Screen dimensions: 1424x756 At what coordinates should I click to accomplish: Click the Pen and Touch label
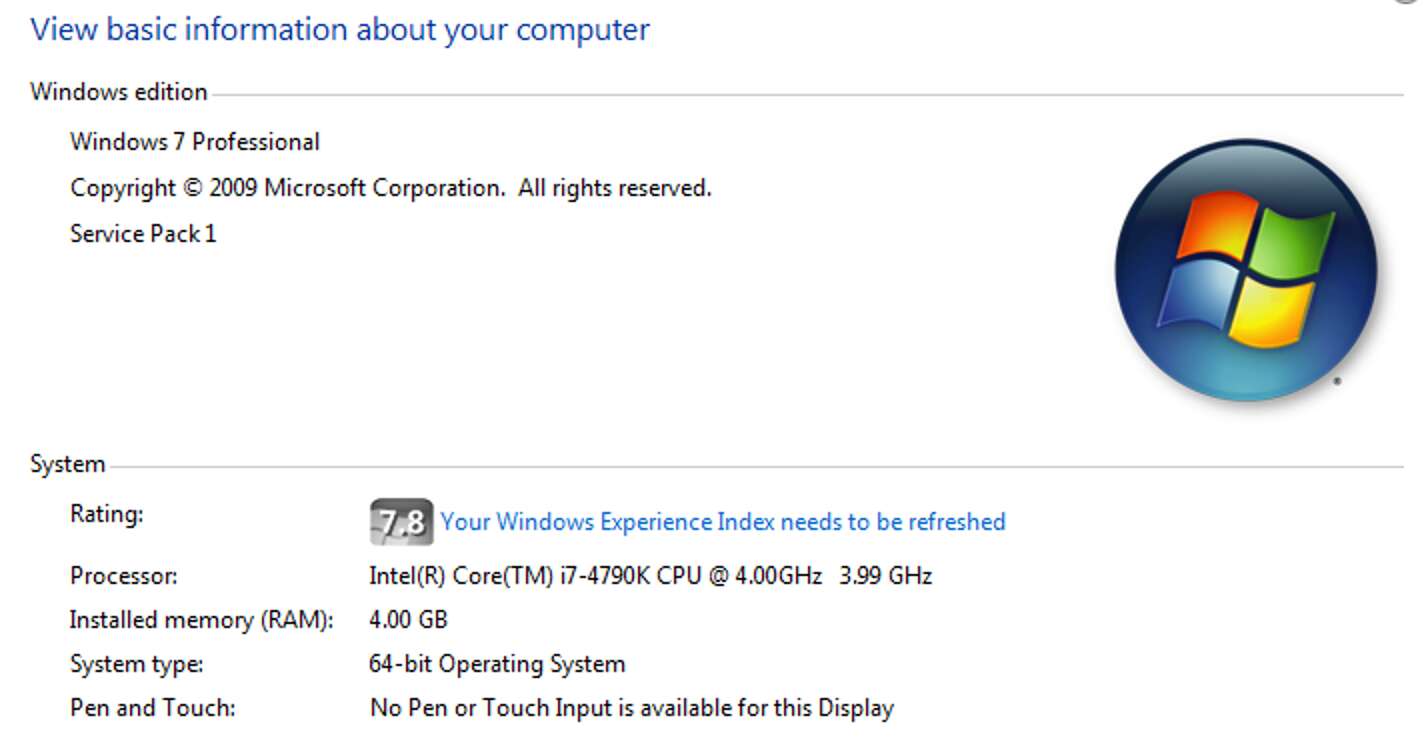pos(152,709)
